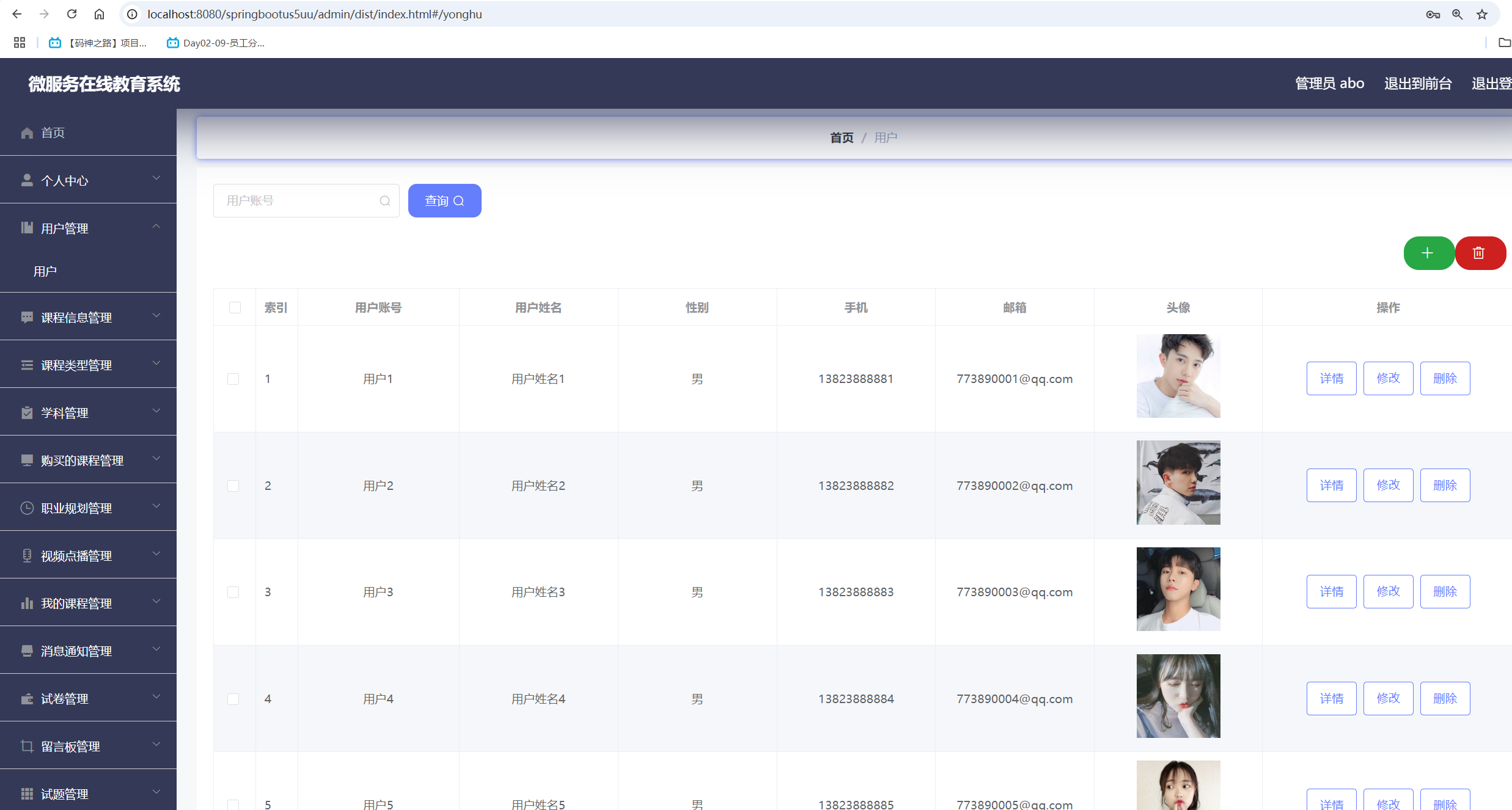1512x810 pixels.
Task: Select the 学科管理 clipboard icon
Action: tap(26, 412)
